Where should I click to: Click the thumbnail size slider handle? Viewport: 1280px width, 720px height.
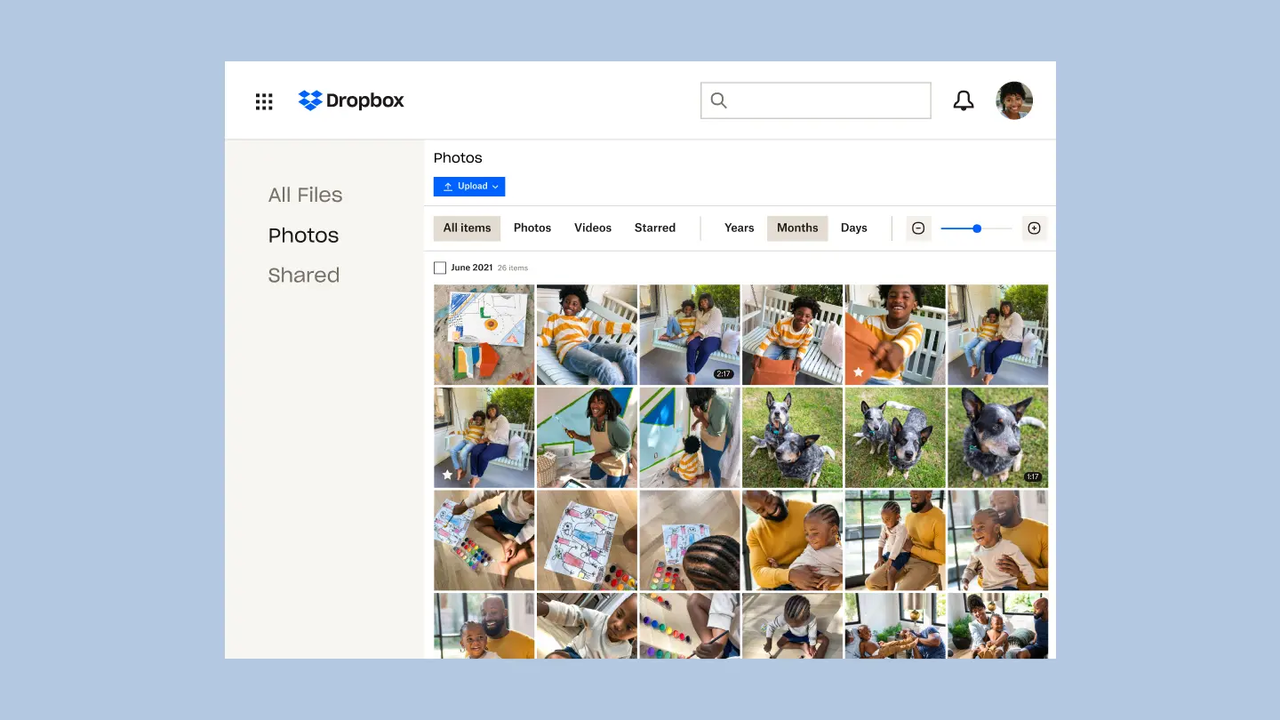click(x=977, y=228)
